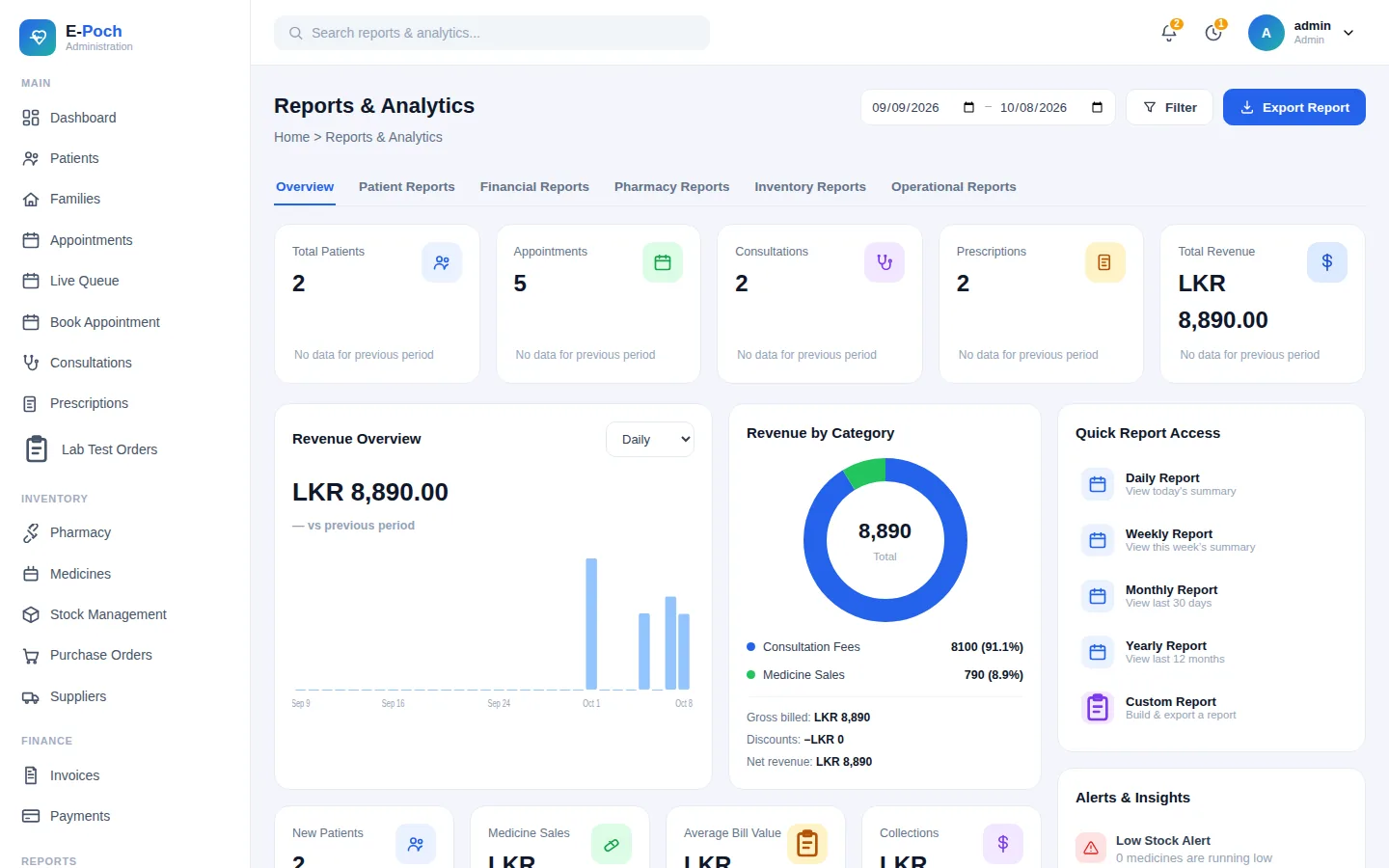Click the Custom Report clipboard icon

click(x=1098, y=708)
